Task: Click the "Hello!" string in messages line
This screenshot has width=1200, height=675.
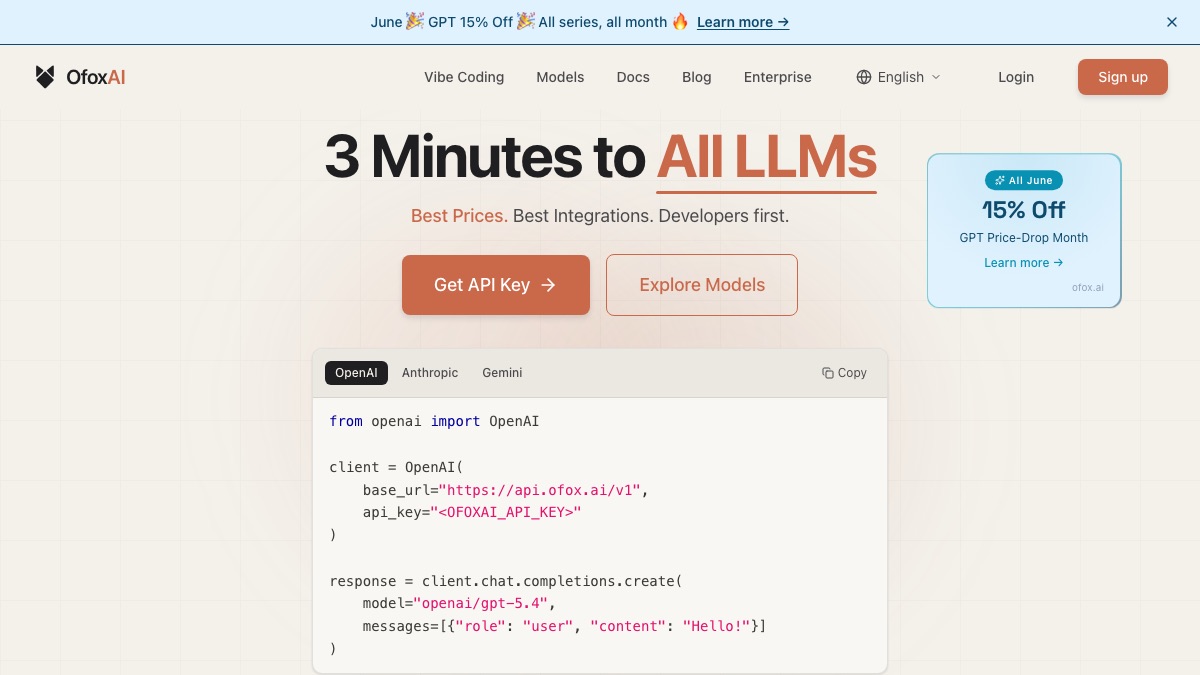Action: [x=716, y=626]
